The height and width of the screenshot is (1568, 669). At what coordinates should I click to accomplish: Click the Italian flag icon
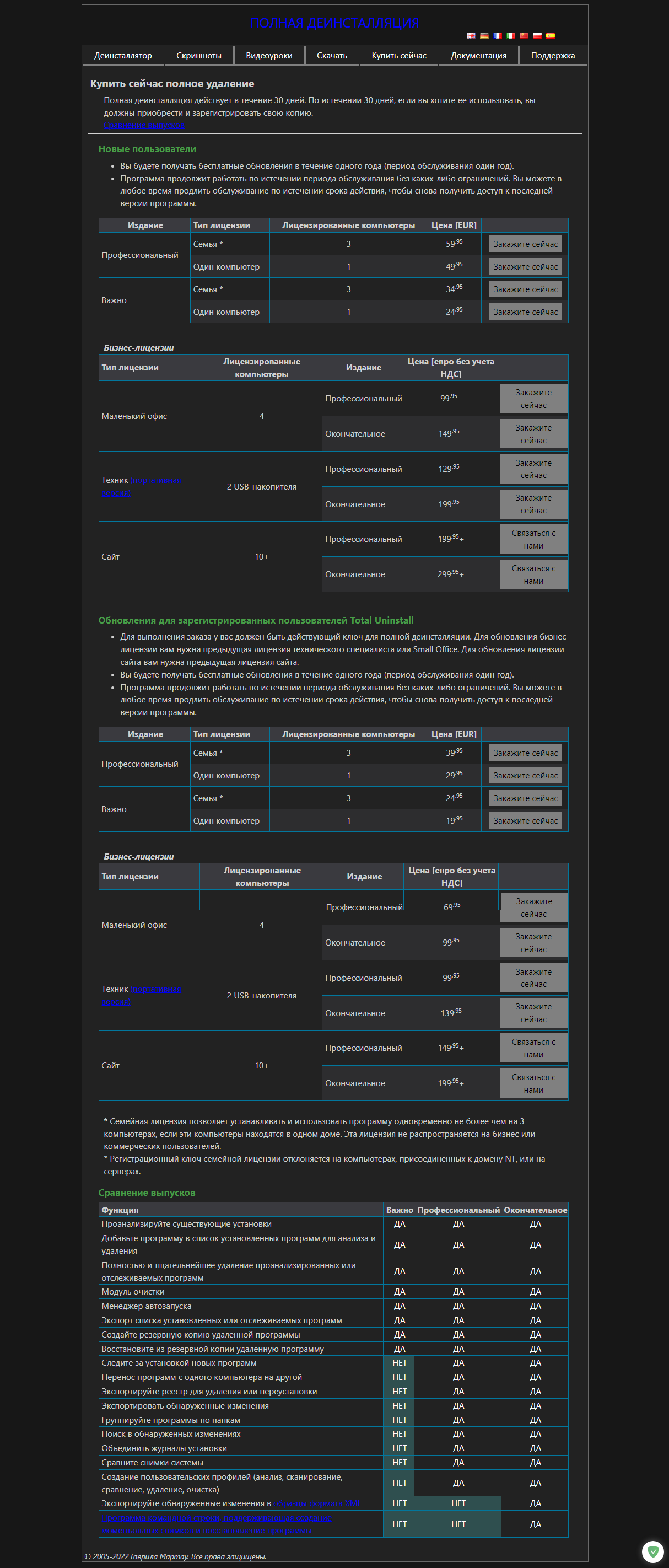[511, 35]
